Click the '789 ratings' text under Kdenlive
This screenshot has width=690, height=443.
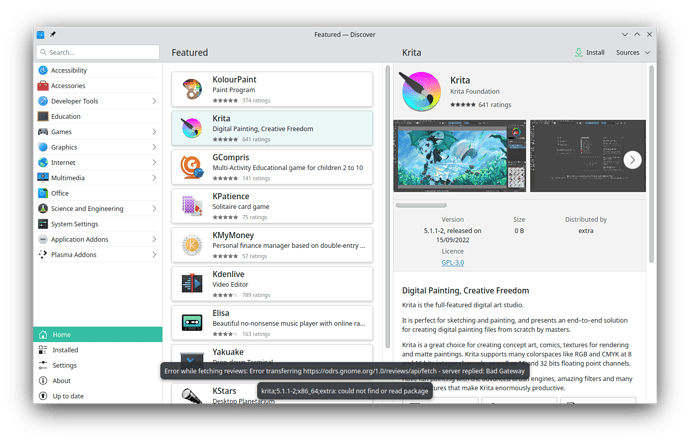tap(256, 295)
